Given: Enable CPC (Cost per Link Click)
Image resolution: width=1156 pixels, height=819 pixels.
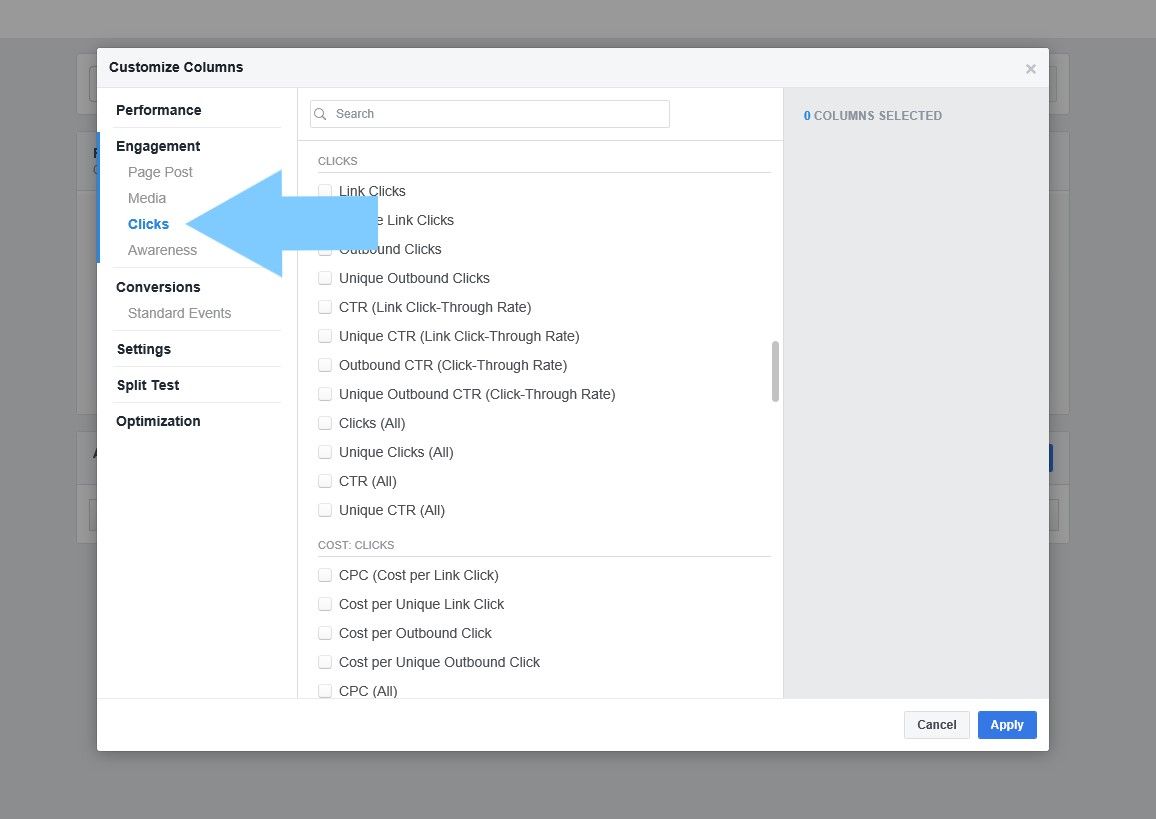Looking at the screenshot, I should pos(324,575).
